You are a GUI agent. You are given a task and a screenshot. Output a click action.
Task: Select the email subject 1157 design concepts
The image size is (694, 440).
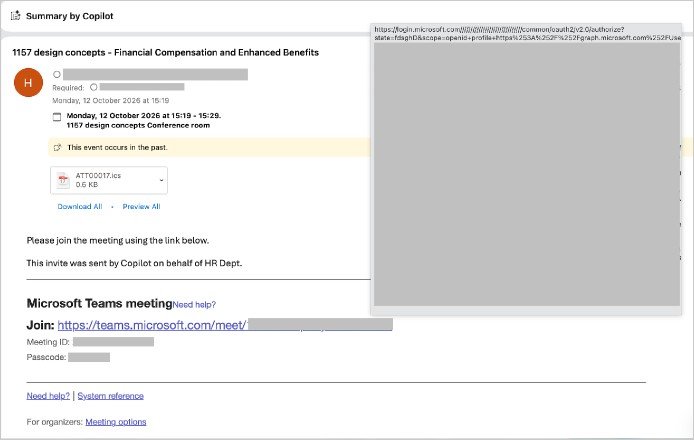tap(166, 52)
